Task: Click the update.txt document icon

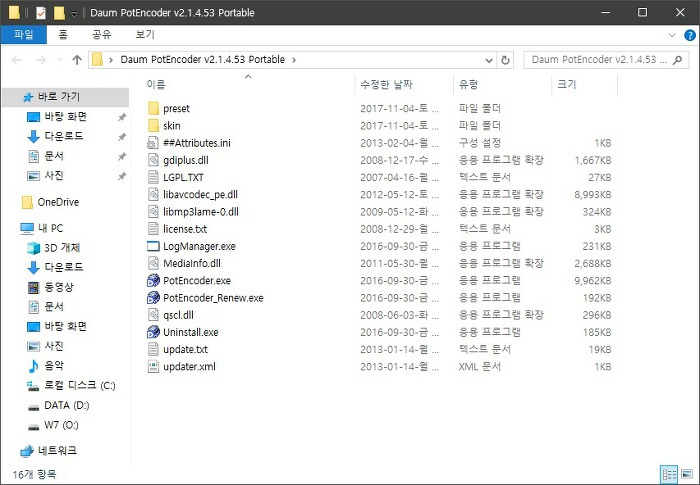Action: point(153,349)
